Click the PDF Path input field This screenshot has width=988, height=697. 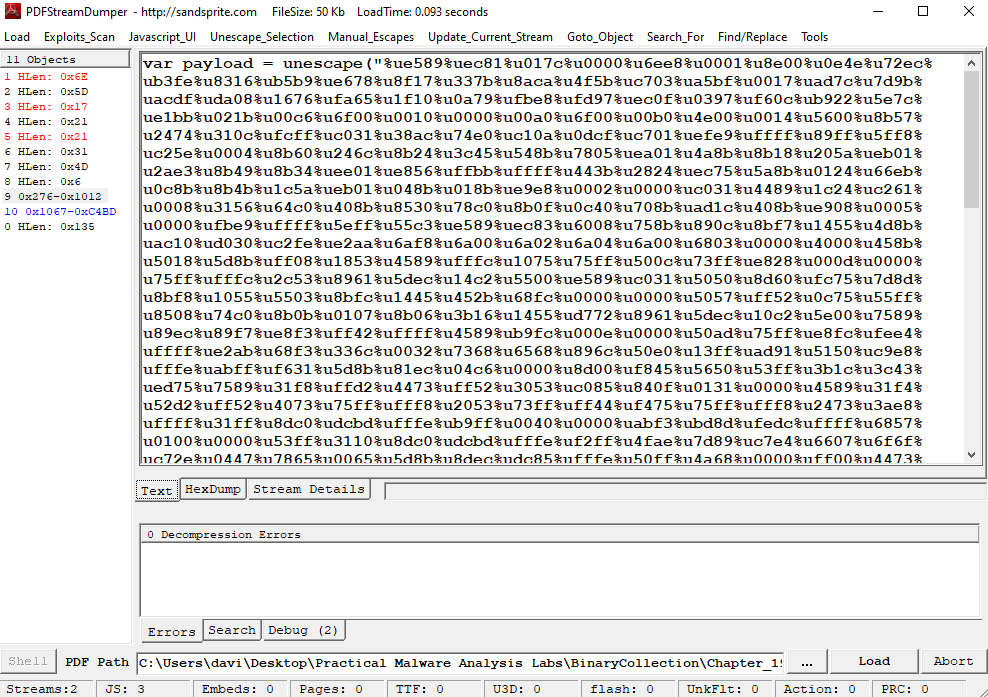[x=460, y=663]
